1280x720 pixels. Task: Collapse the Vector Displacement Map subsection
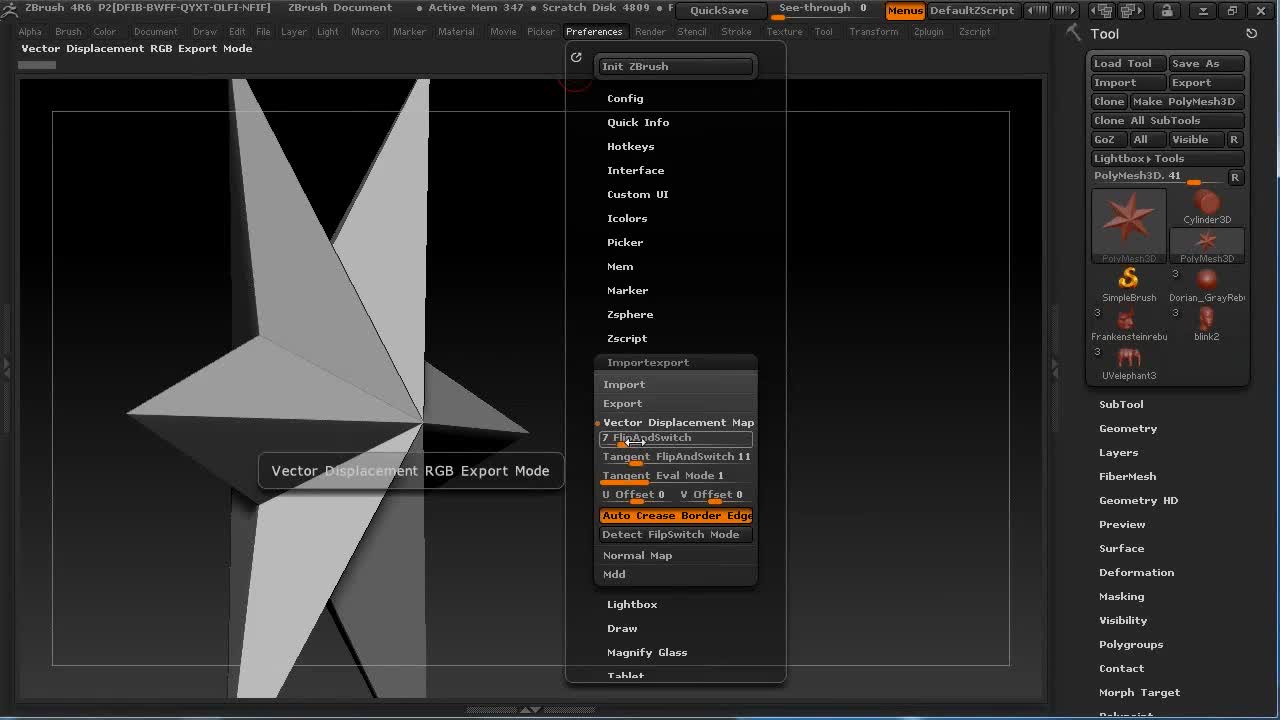coord(678,422)
